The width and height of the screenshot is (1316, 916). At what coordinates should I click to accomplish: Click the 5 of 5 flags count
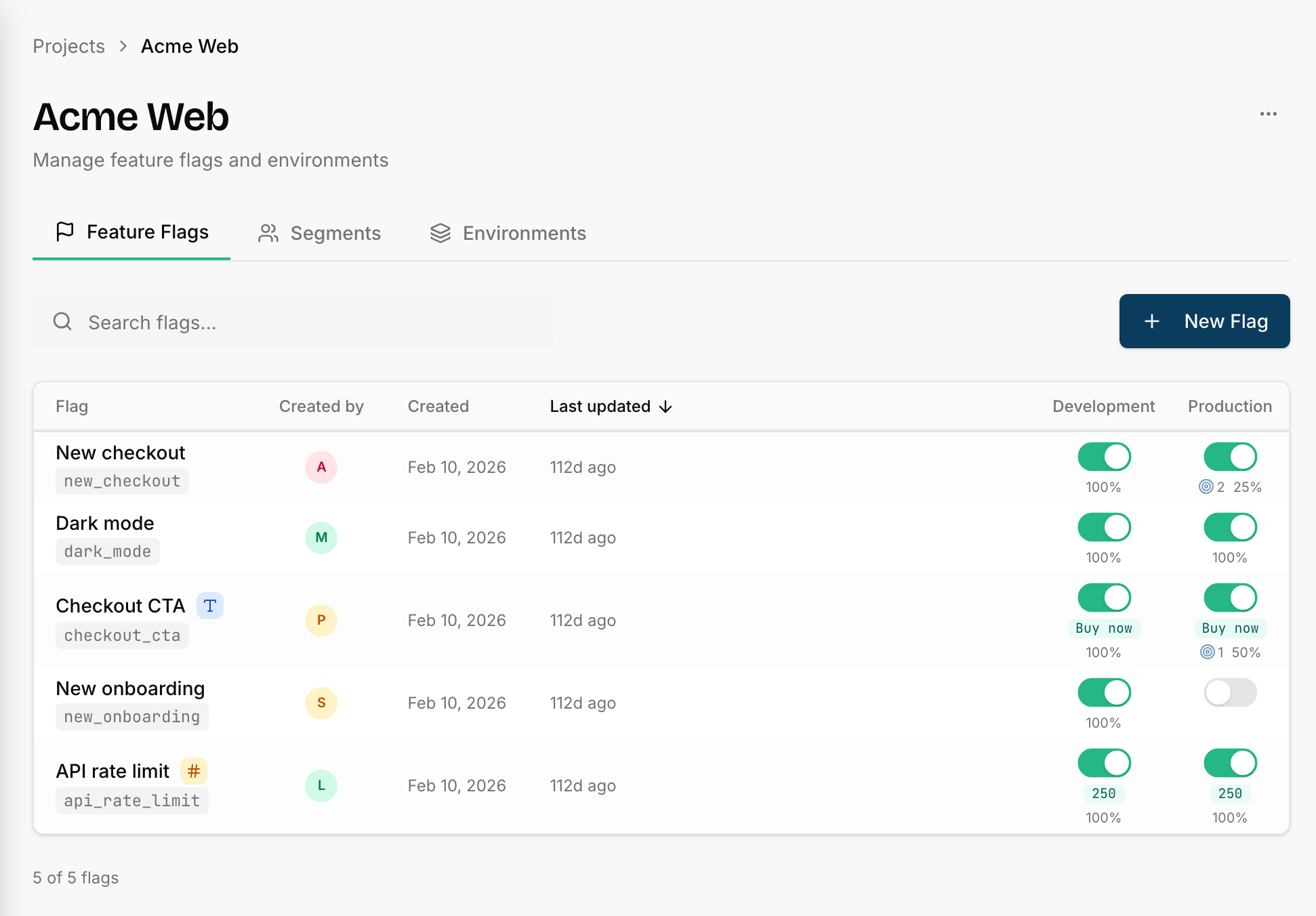coord(76,877)
